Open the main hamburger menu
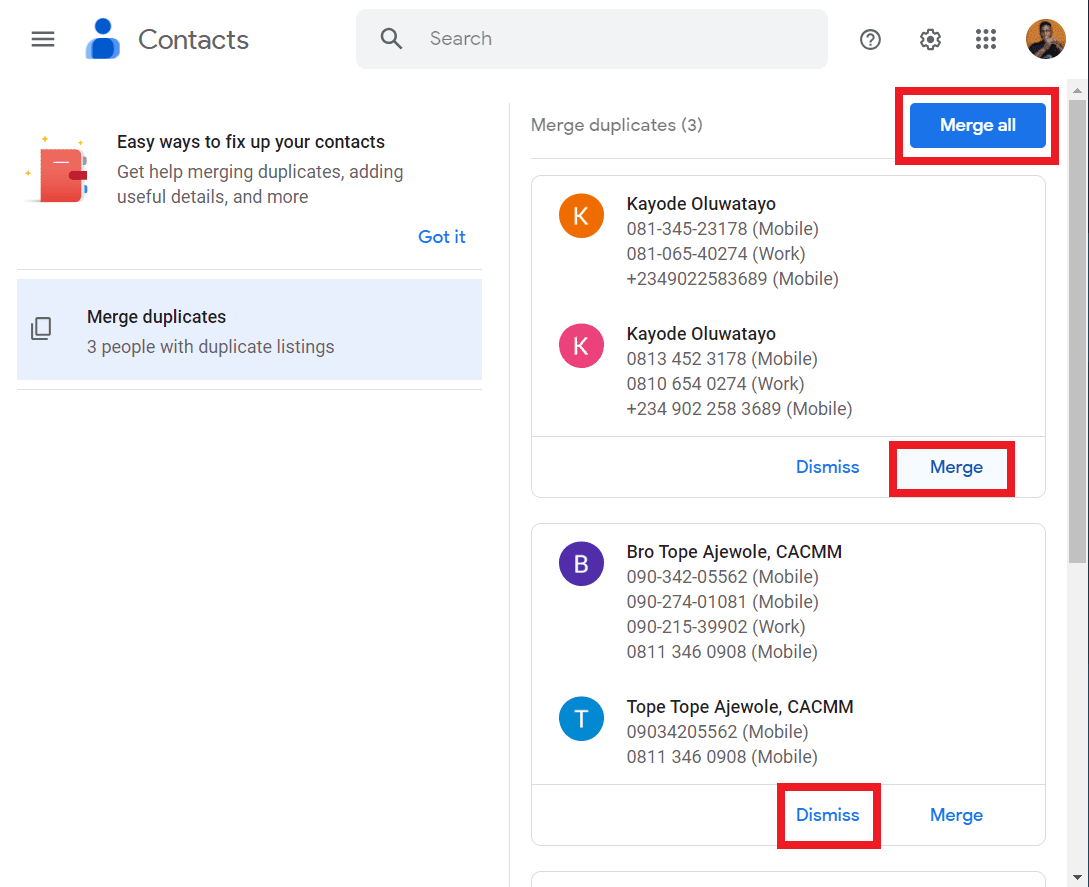This screenshot has width=1089, height=887. [x=43, y=39]
